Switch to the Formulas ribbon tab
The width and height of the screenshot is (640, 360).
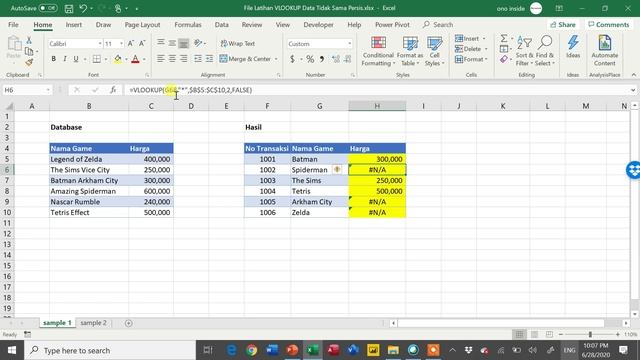pyautogui.click(x=188, y=24)
